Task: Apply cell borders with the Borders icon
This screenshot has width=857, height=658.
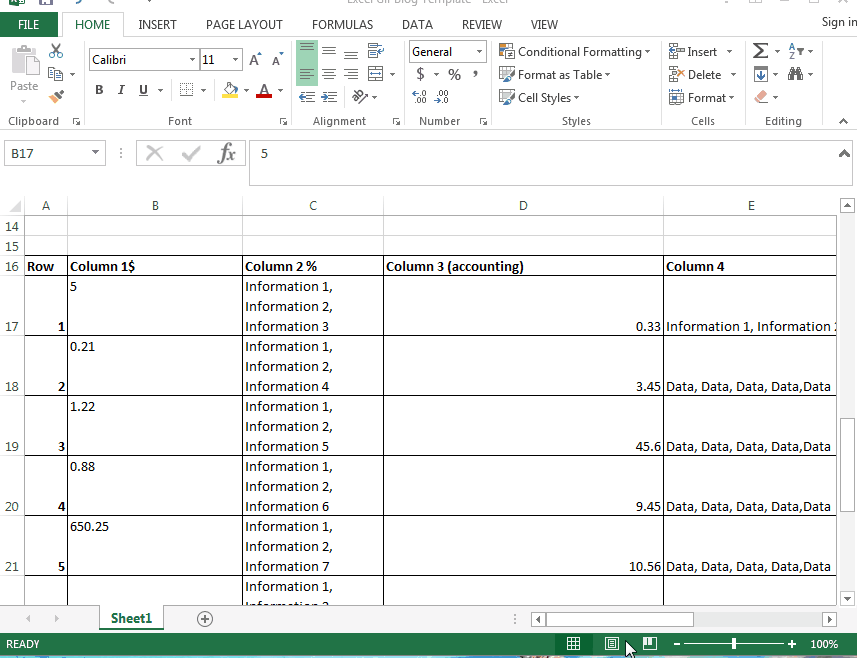Action: pyautogui.click(x=186, y=90)
